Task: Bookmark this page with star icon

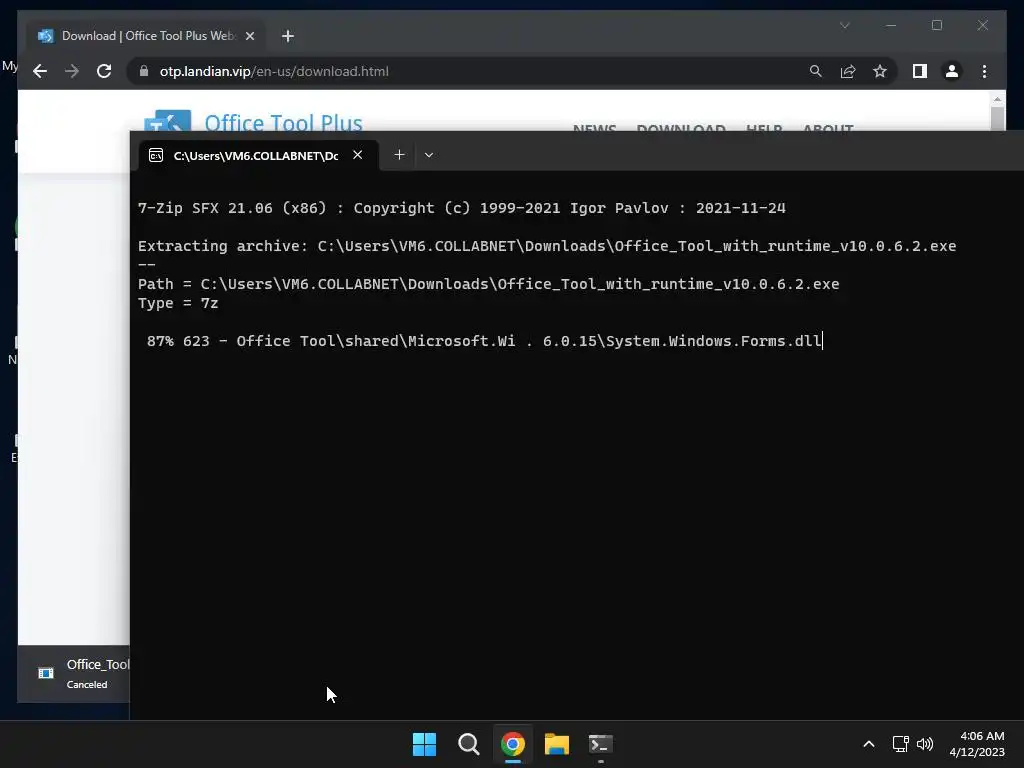Action: click(x=880, y=71)
